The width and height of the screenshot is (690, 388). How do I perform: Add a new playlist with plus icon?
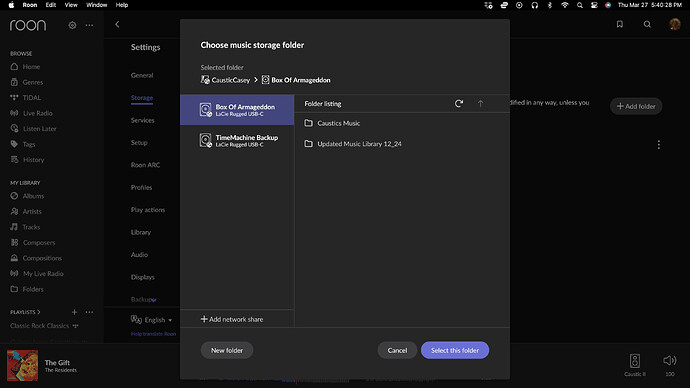pyautogui.click(x=74, y=312)
